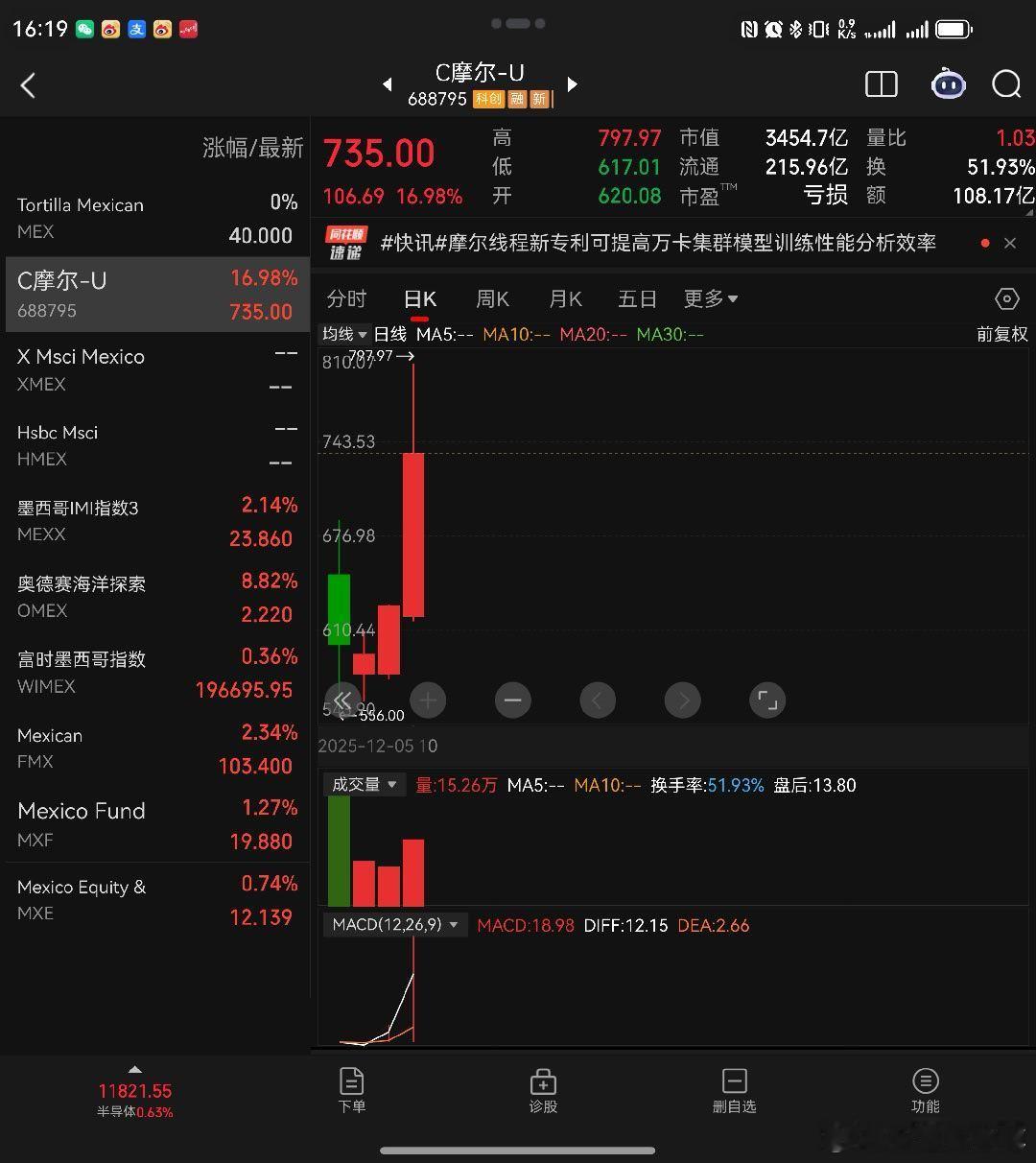Move chart left with previous arrow

[x=597, y=700]
